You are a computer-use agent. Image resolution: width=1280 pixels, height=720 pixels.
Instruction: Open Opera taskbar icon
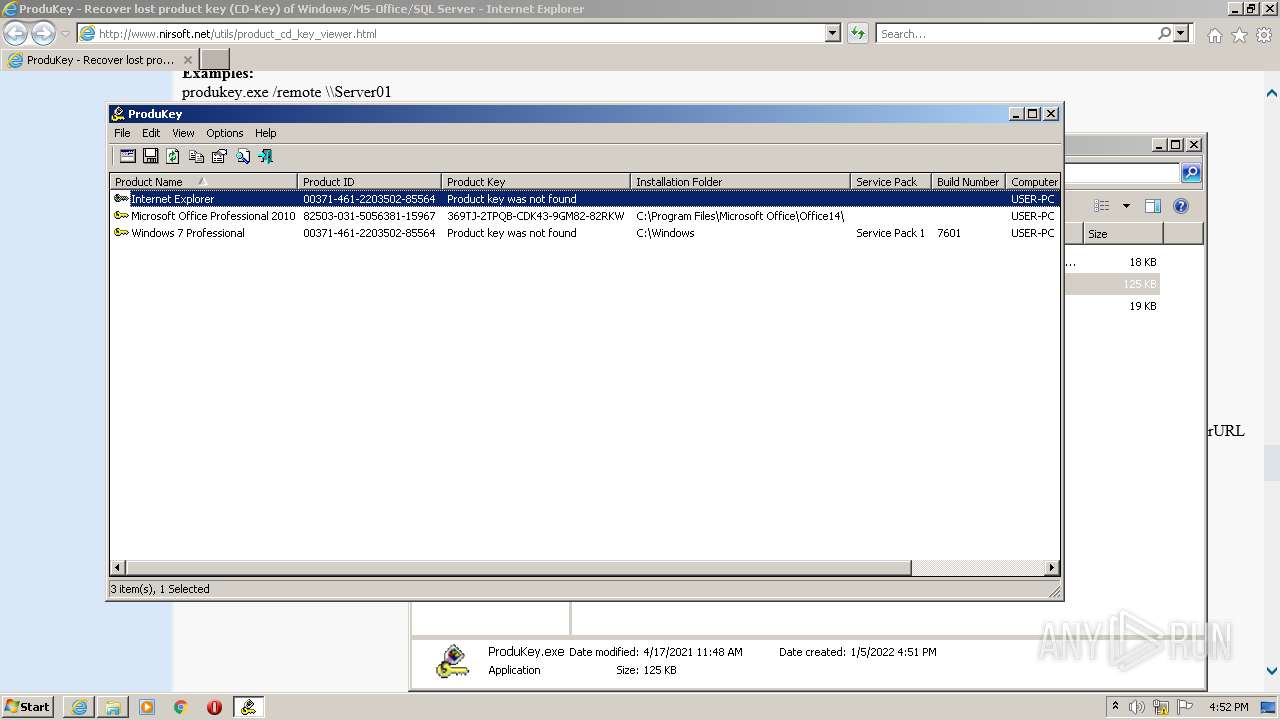click(214, 707)
